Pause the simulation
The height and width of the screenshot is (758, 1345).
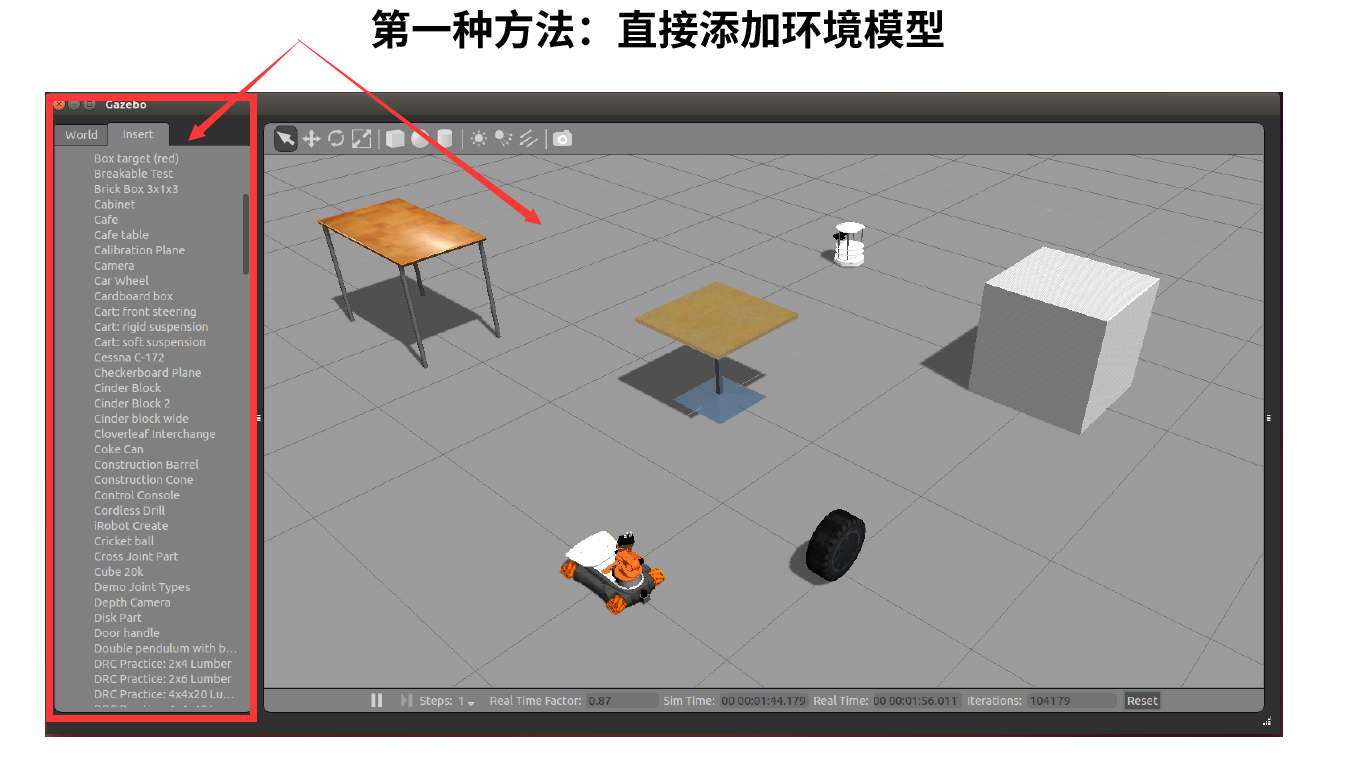point(377,700)
